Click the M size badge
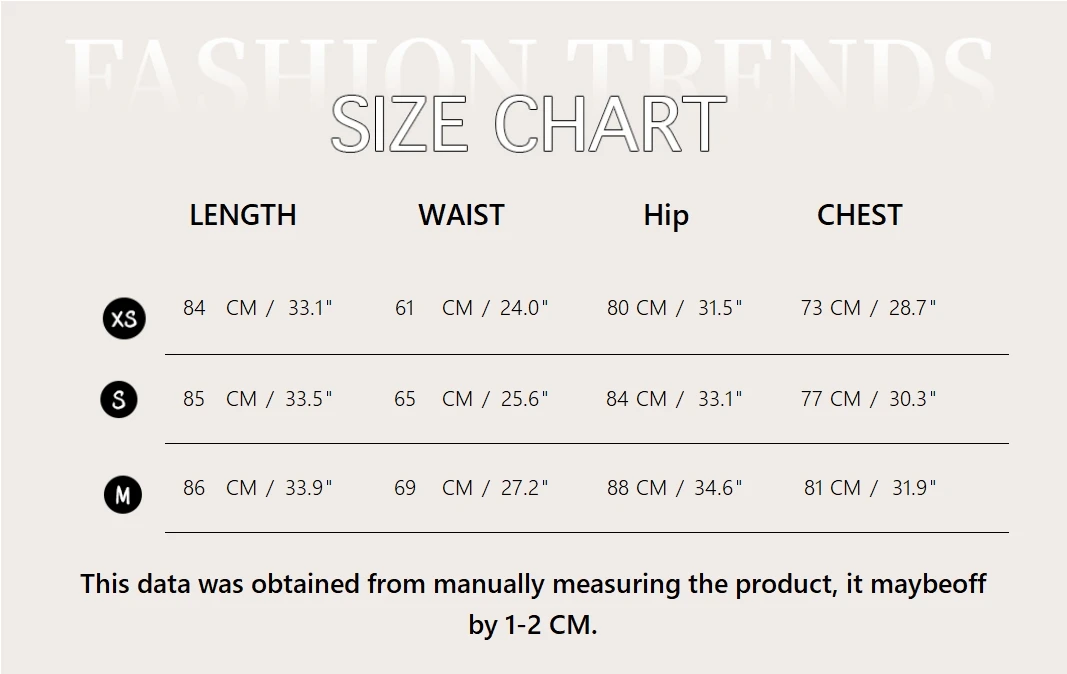Image resolution: width=1067 pixels, height=674 pixels. (x=122, y=494)
